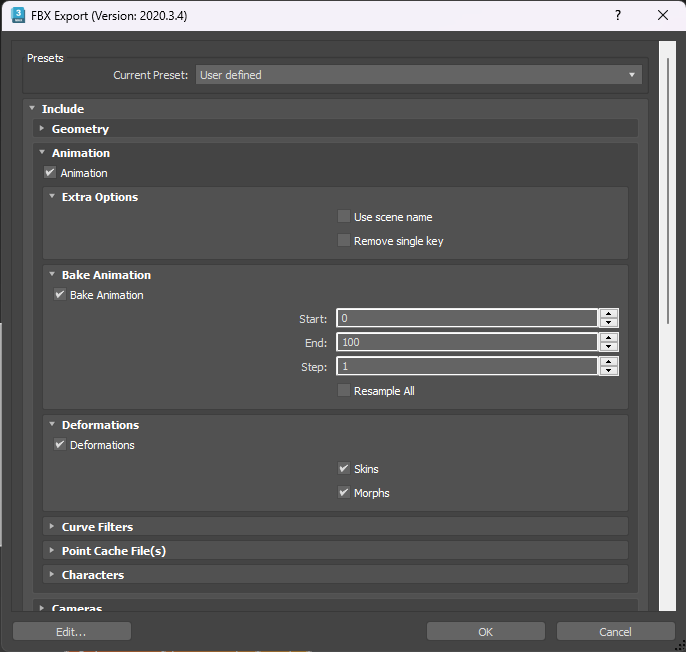
Task: Uncheck the Morphs checkbox
Action: click(x=344, y=493)
